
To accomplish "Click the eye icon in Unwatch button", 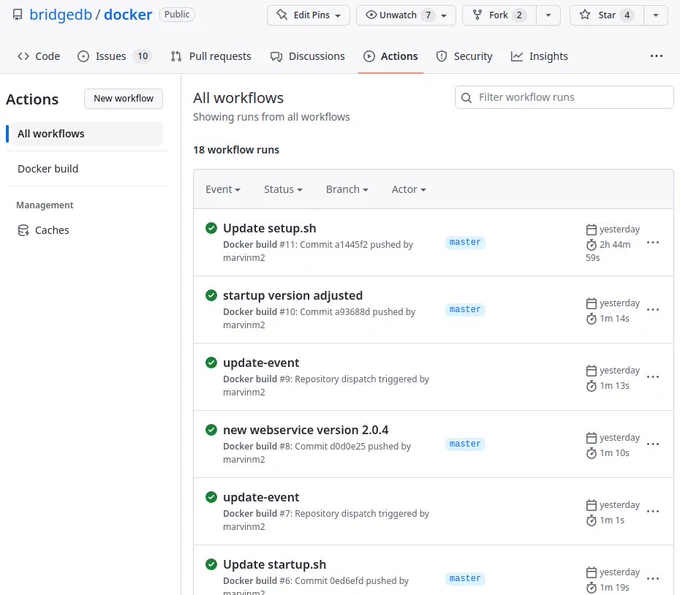I will coord(371,15).
